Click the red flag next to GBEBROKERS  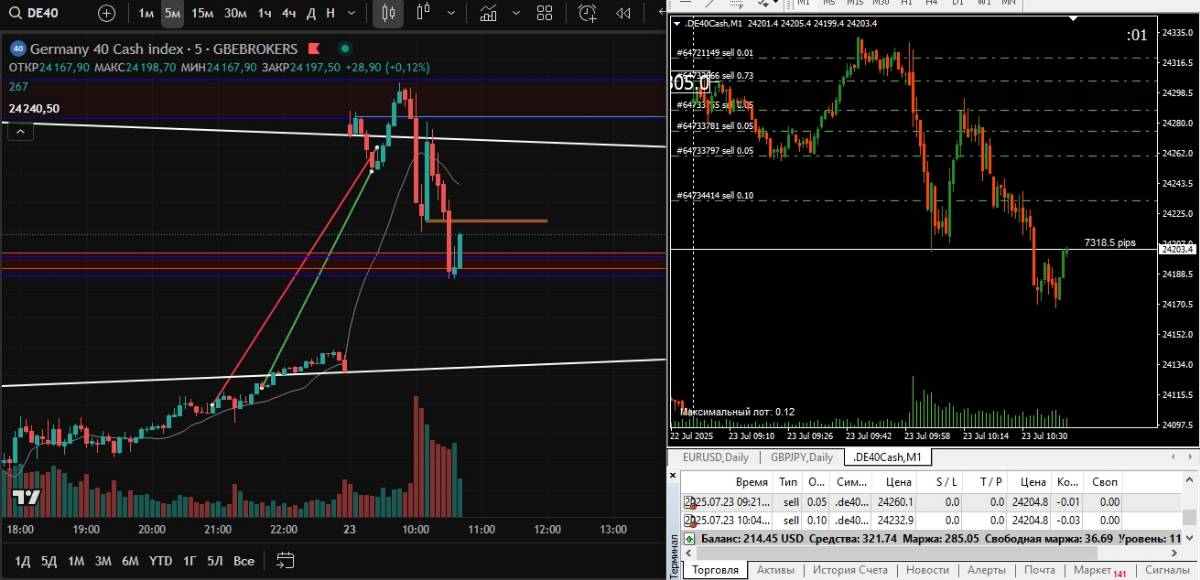tap(314, 48)
